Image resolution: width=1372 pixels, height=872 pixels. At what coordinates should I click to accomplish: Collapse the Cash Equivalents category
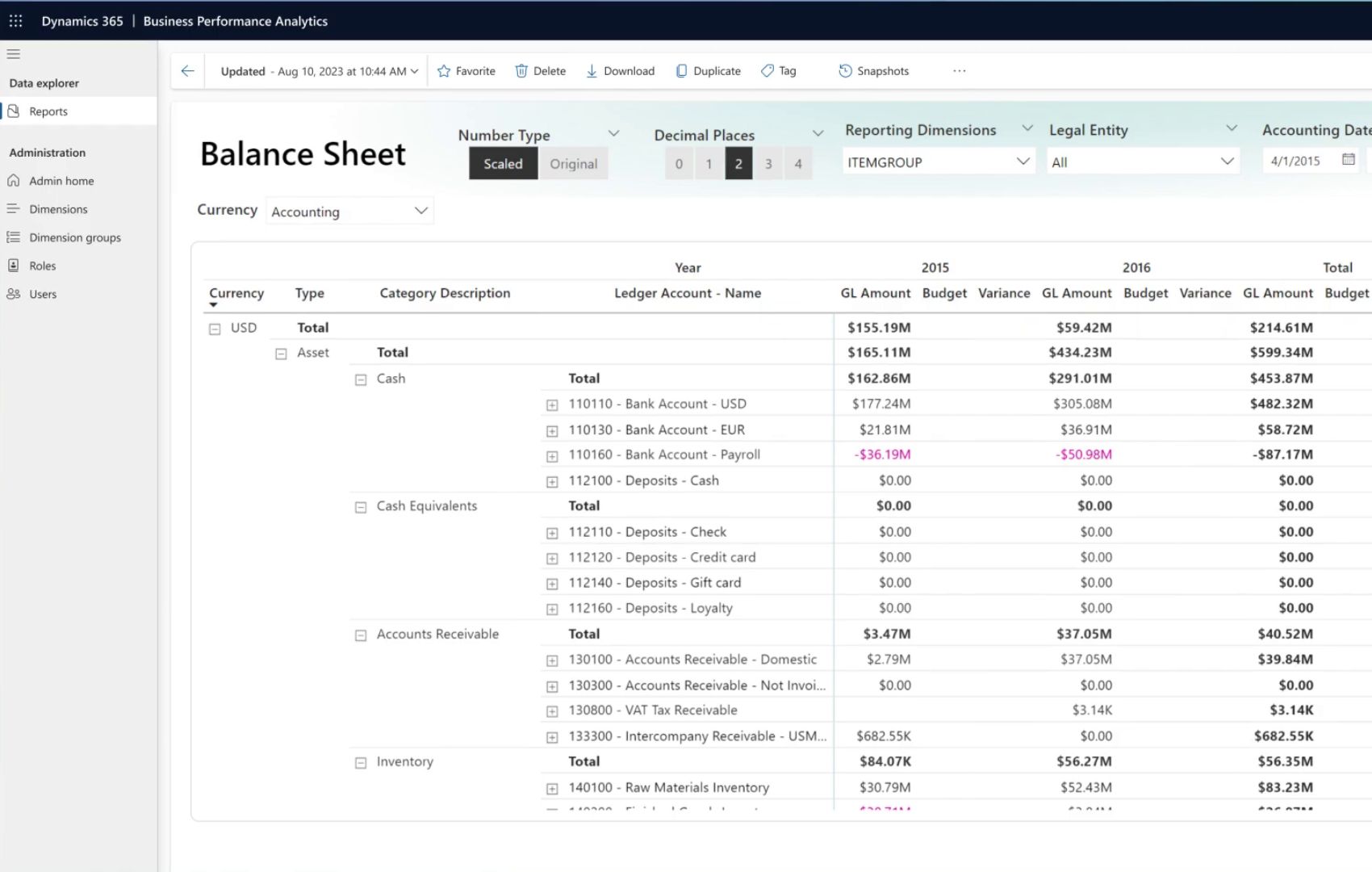click(361, 507)
